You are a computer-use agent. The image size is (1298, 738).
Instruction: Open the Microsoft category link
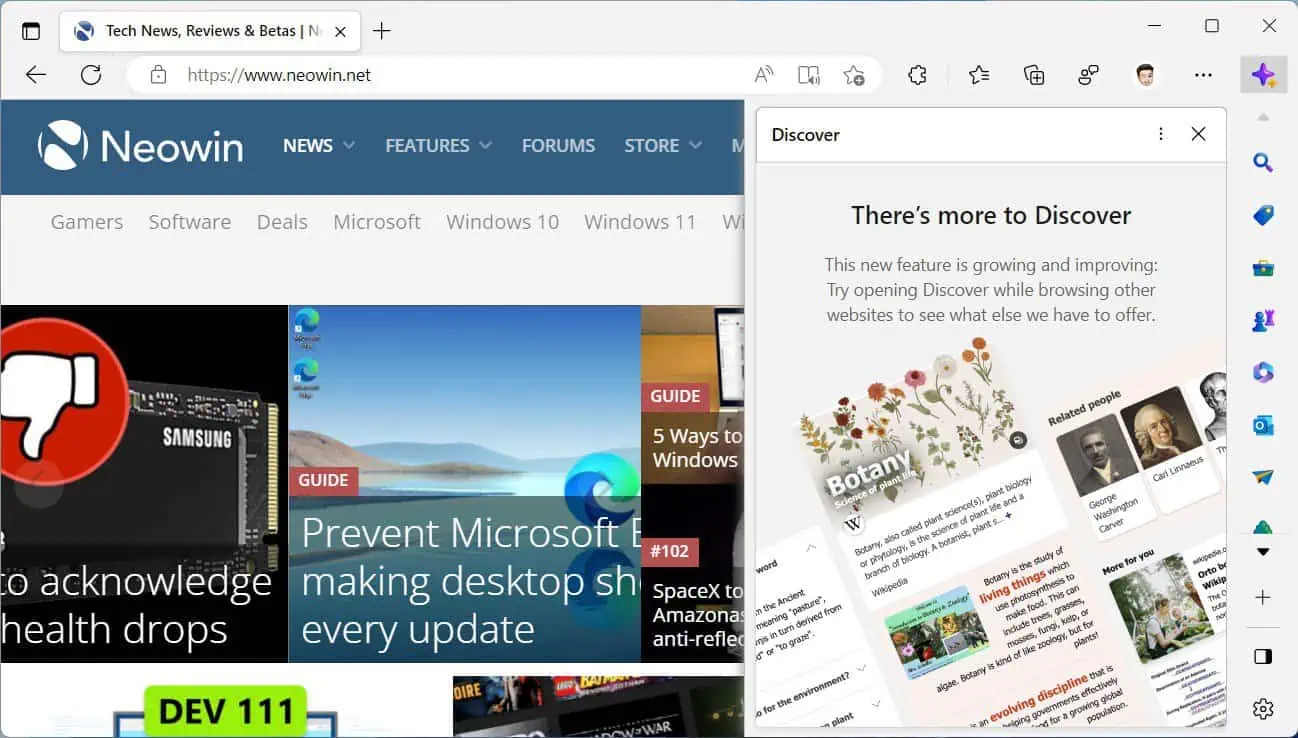[x=377, y=222]
